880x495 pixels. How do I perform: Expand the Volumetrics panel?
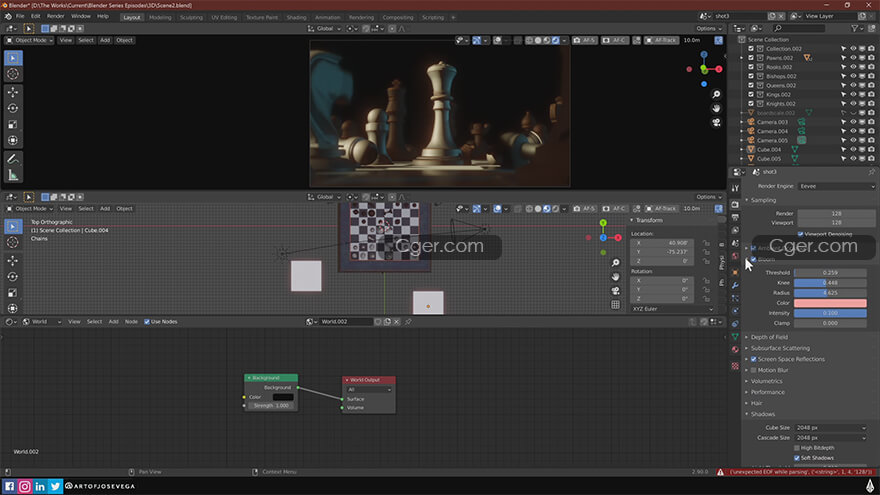pyautogui.click(x=766, y=381)
